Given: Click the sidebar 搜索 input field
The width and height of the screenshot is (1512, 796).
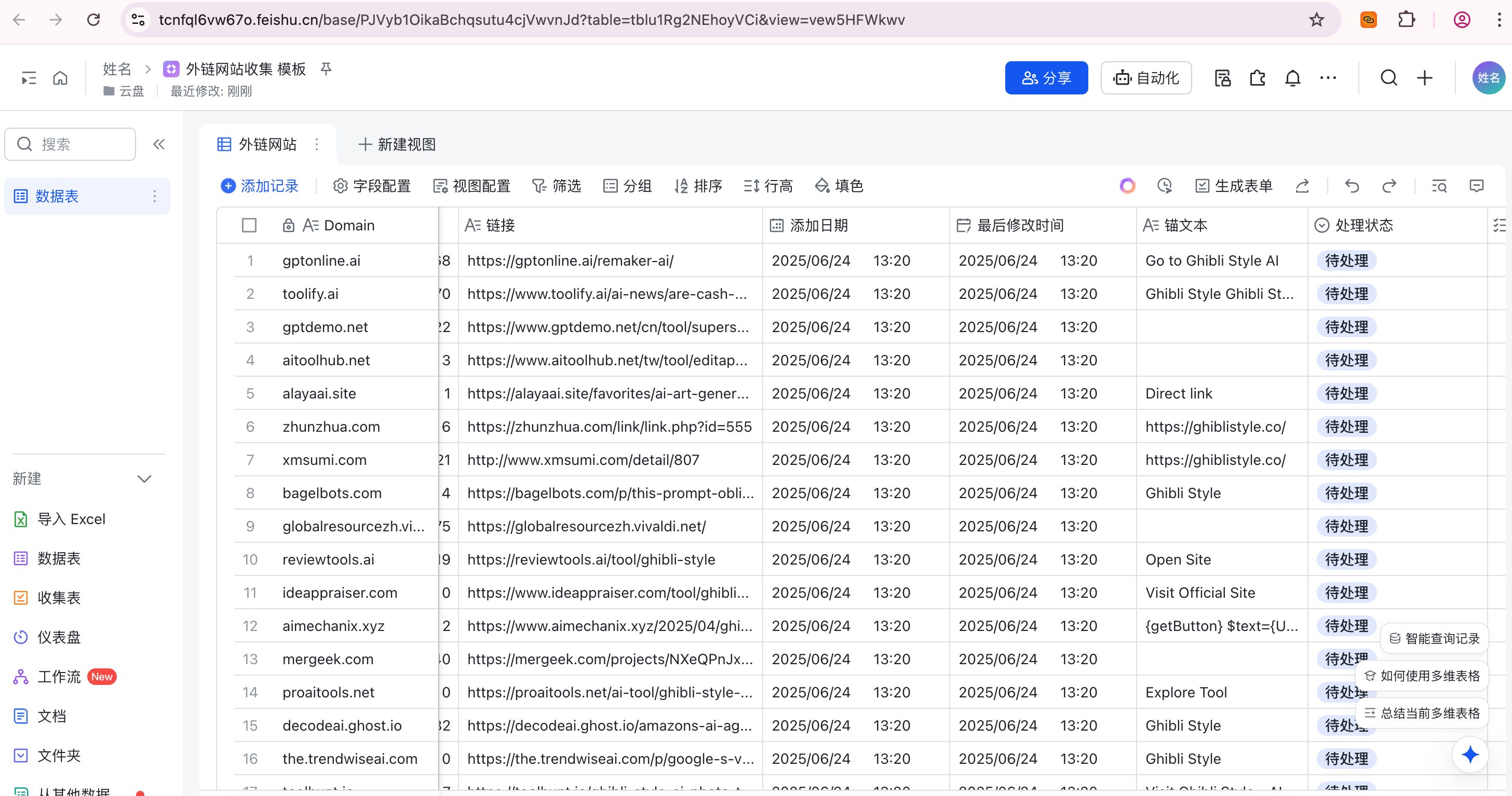Looking at the screenshot, I should [70, 144].
